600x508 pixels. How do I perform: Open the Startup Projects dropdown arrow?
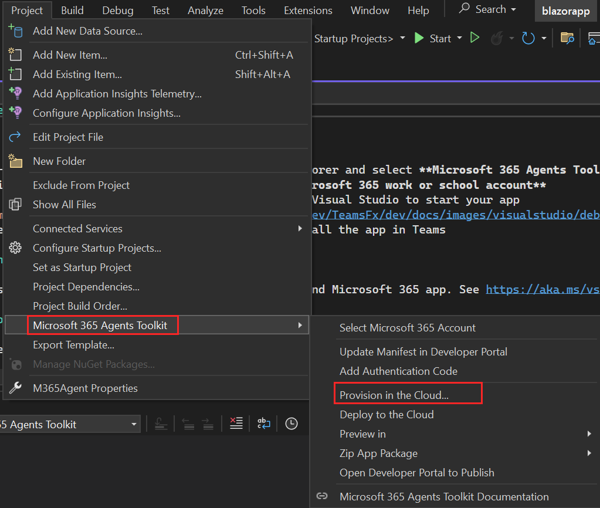click(402, 38)
